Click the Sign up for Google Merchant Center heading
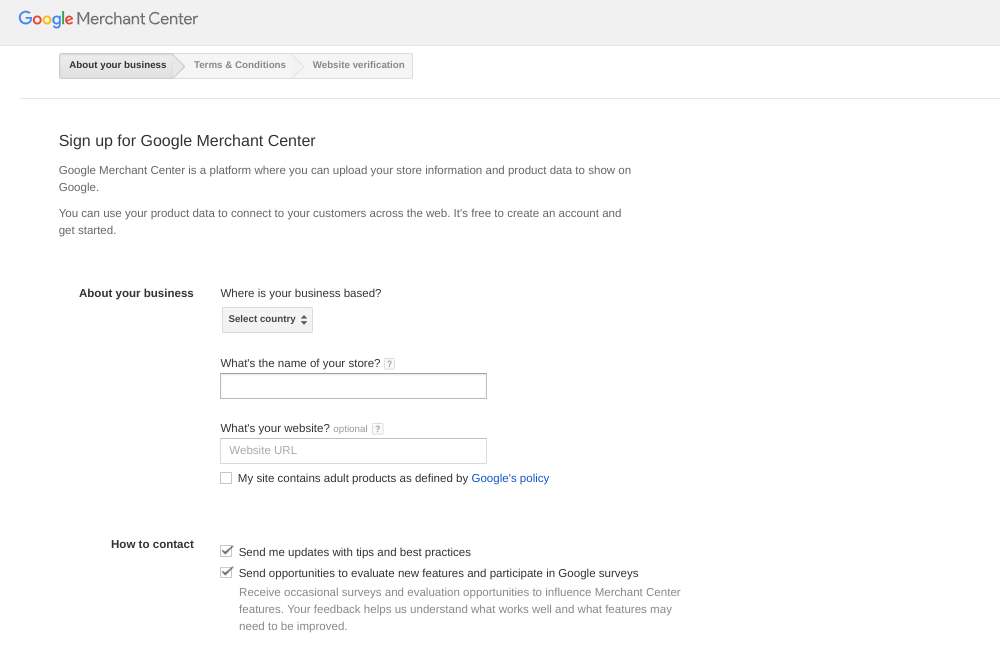1000x649 pixels. [x=187, y=141]
